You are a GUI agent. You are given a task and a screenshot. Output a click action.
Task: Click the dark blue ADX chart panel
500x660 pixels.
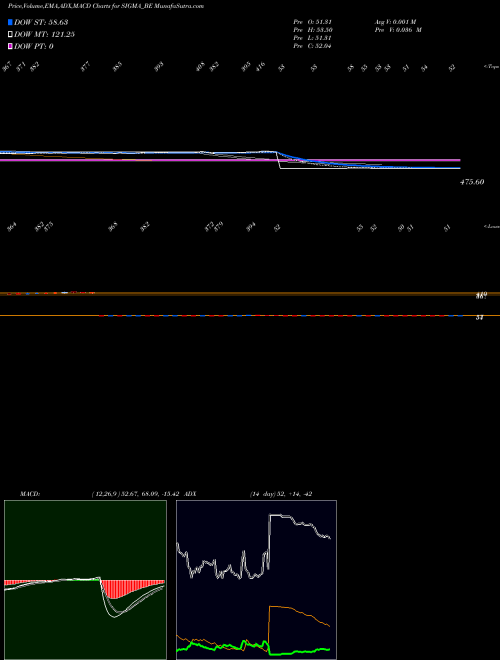point(256,580)
